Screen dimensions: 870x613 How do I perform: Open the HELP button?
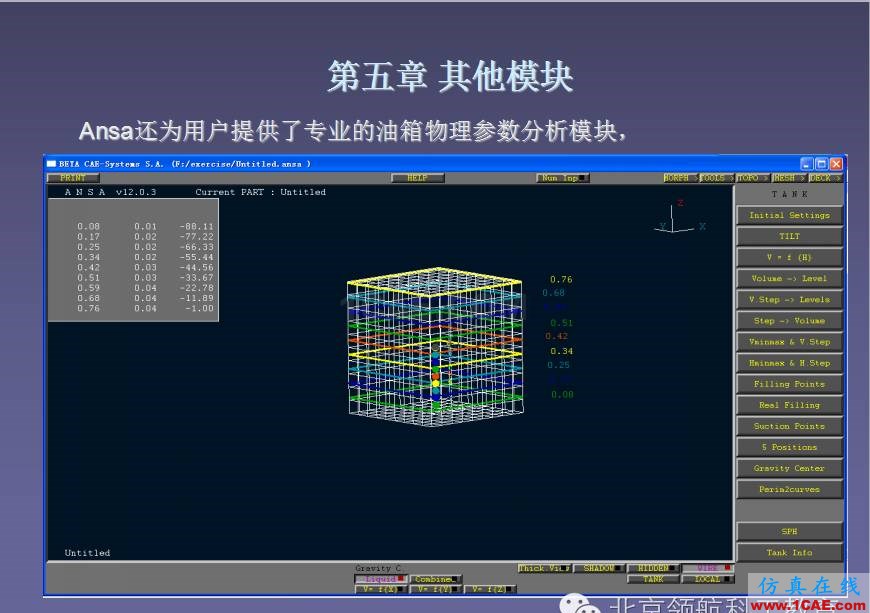[x=417, y=178]
